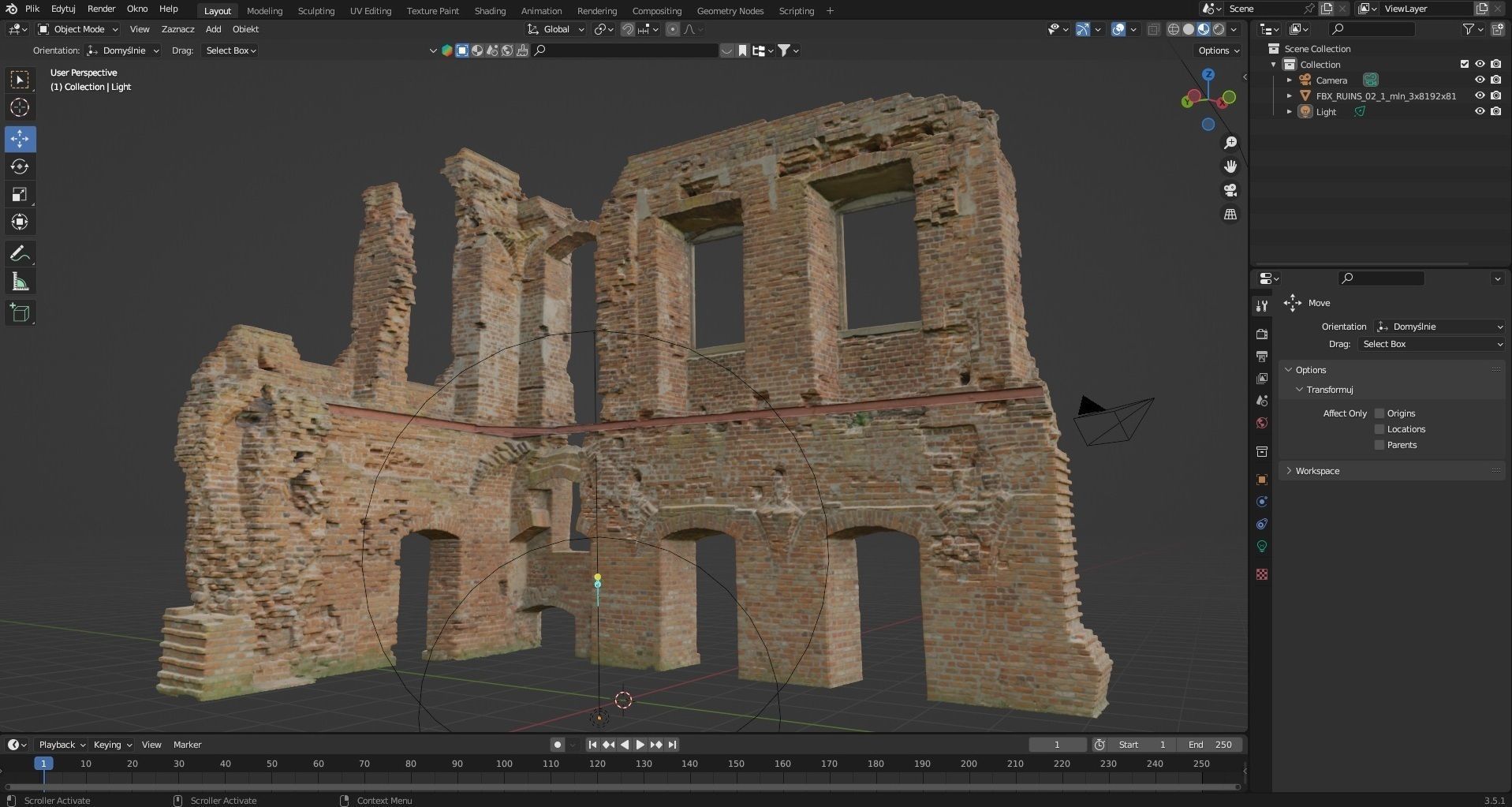The width and height of the screenshot is (1512, 807).
Task: Expand the FBX_RUINS object tree row
Action: [x=1290, y=96]
